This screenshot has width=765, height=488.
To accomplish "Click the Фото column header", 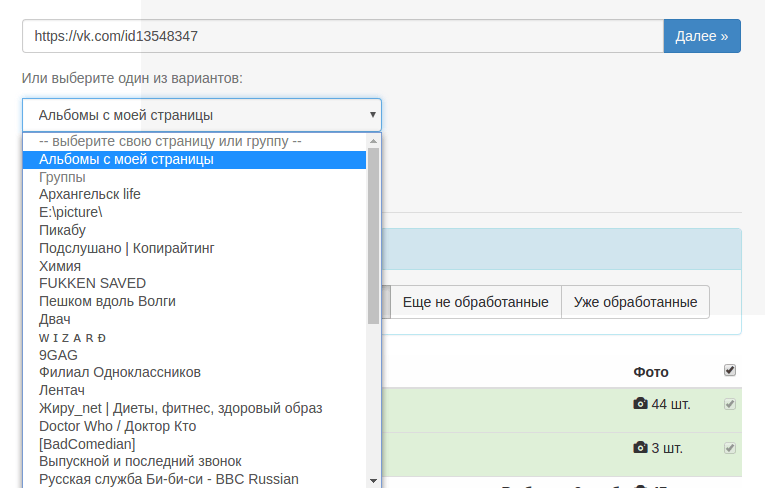I will (651, 372).
